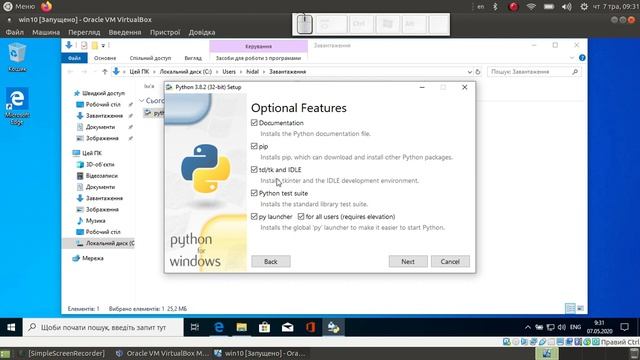Screen dimensions: 640x360
Task: Open File Explorer from the taskbar
Action: pyautogui.click(x=242, y=327)
